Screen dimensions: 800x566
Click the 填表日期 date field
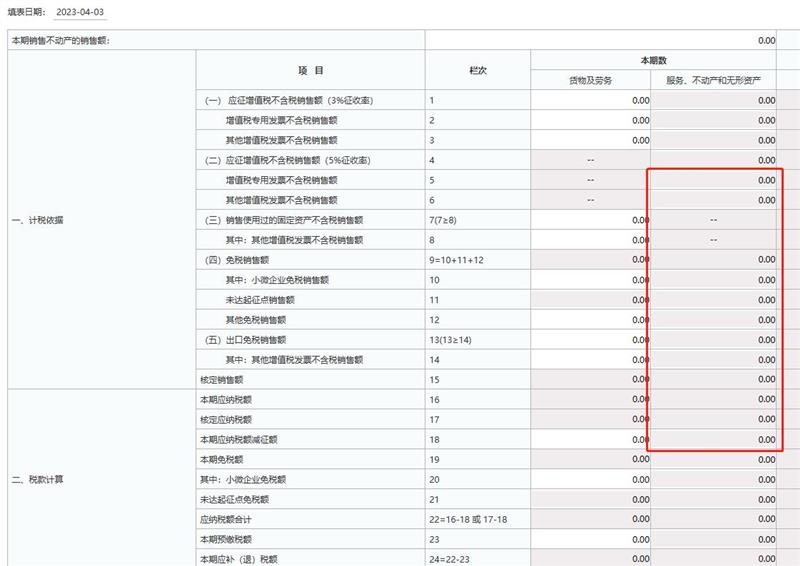pos(82,13)
